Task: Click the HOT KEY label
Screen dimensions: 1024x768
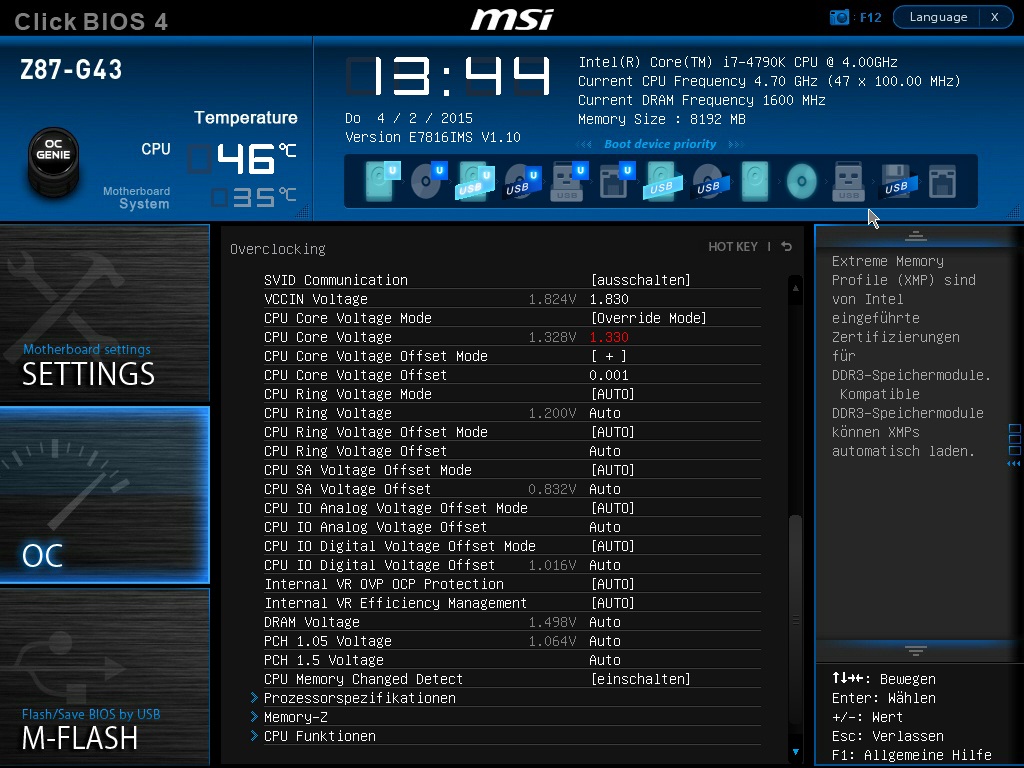Action: 733,246
